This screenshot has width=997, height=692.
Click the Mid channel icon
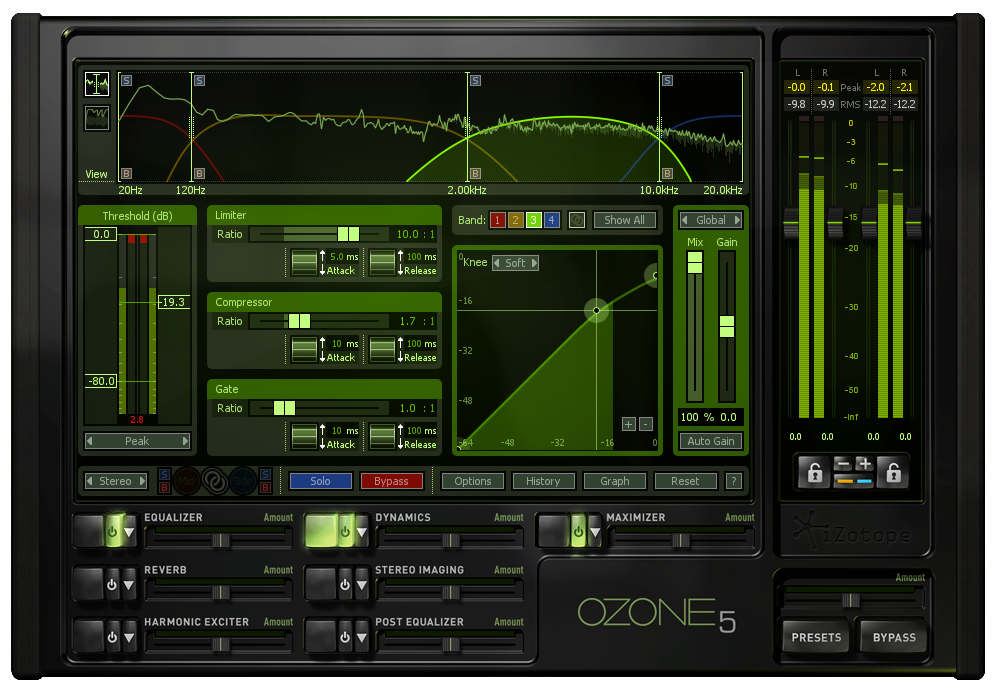coord(188,481)
